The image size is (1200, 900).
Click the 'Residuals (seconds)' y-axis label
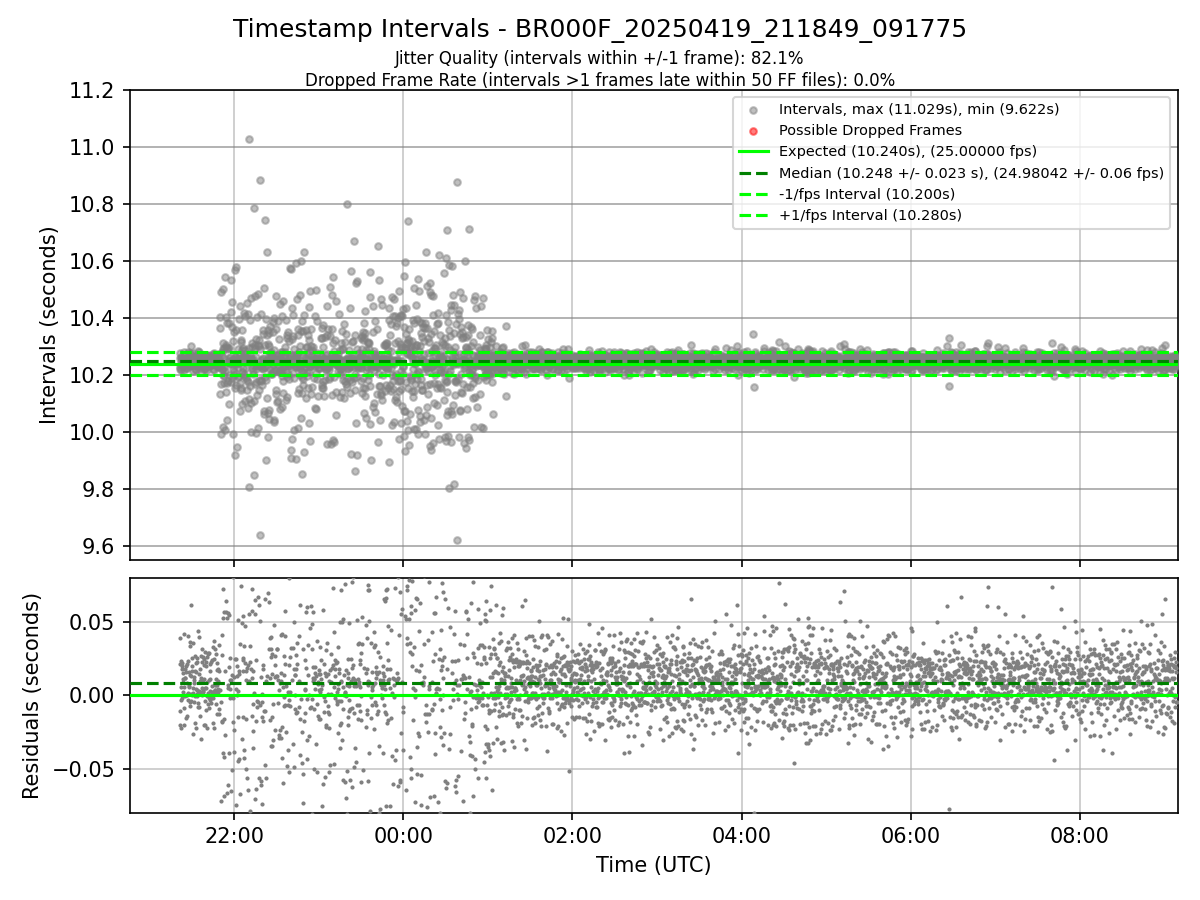tap(31, 696)
